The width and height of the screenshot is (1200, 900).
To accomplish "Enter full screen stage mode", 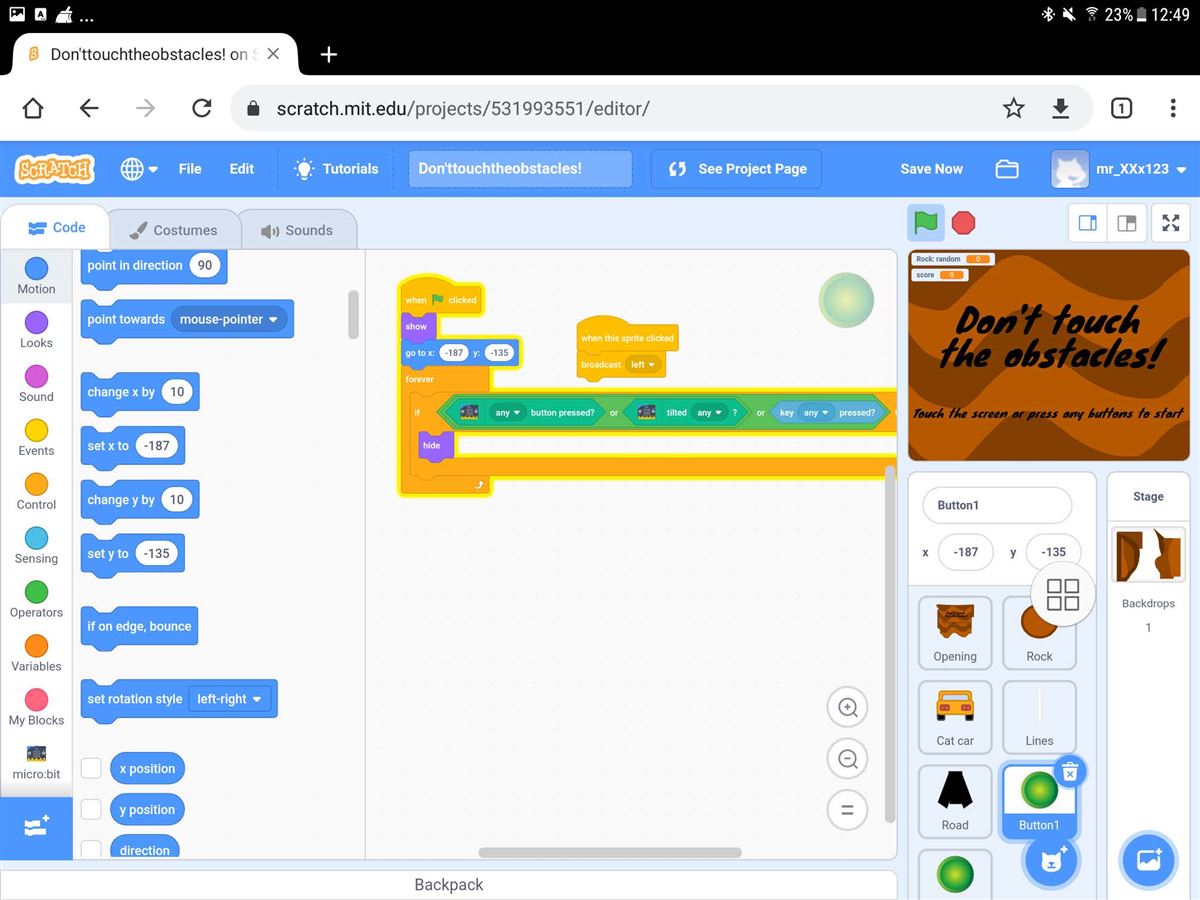I will point(1171,223).
